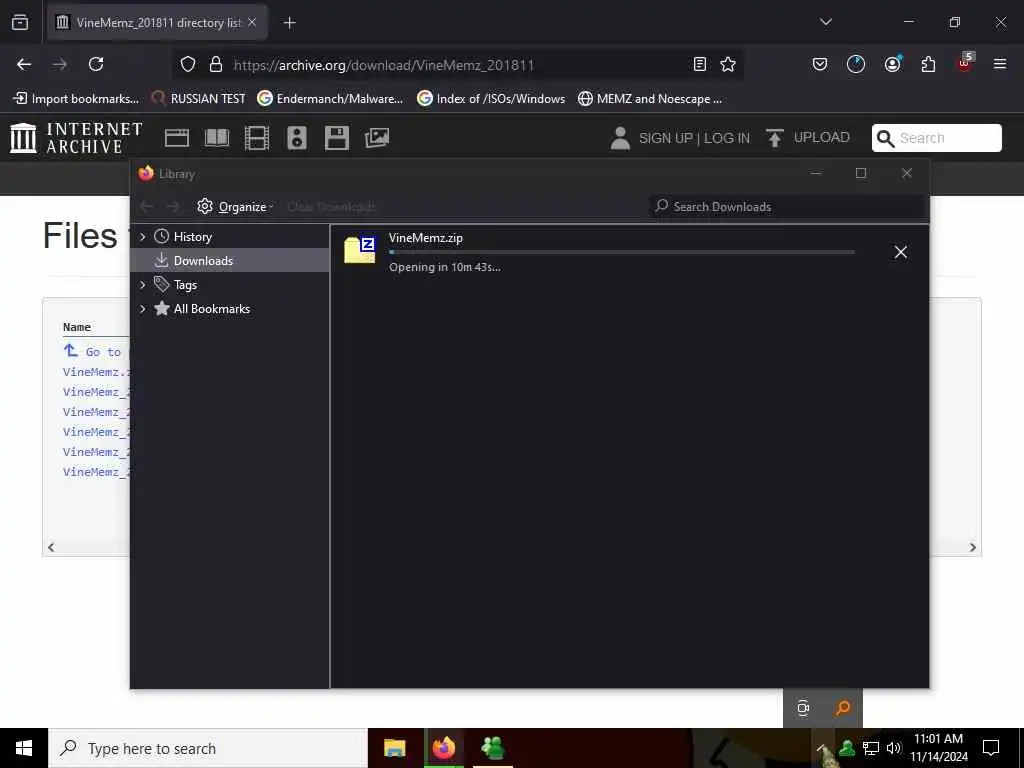The width and height of the screenshot is (1024, 768).
Task: Open the Audio speaker icon
Action: [x=296, y=138]
